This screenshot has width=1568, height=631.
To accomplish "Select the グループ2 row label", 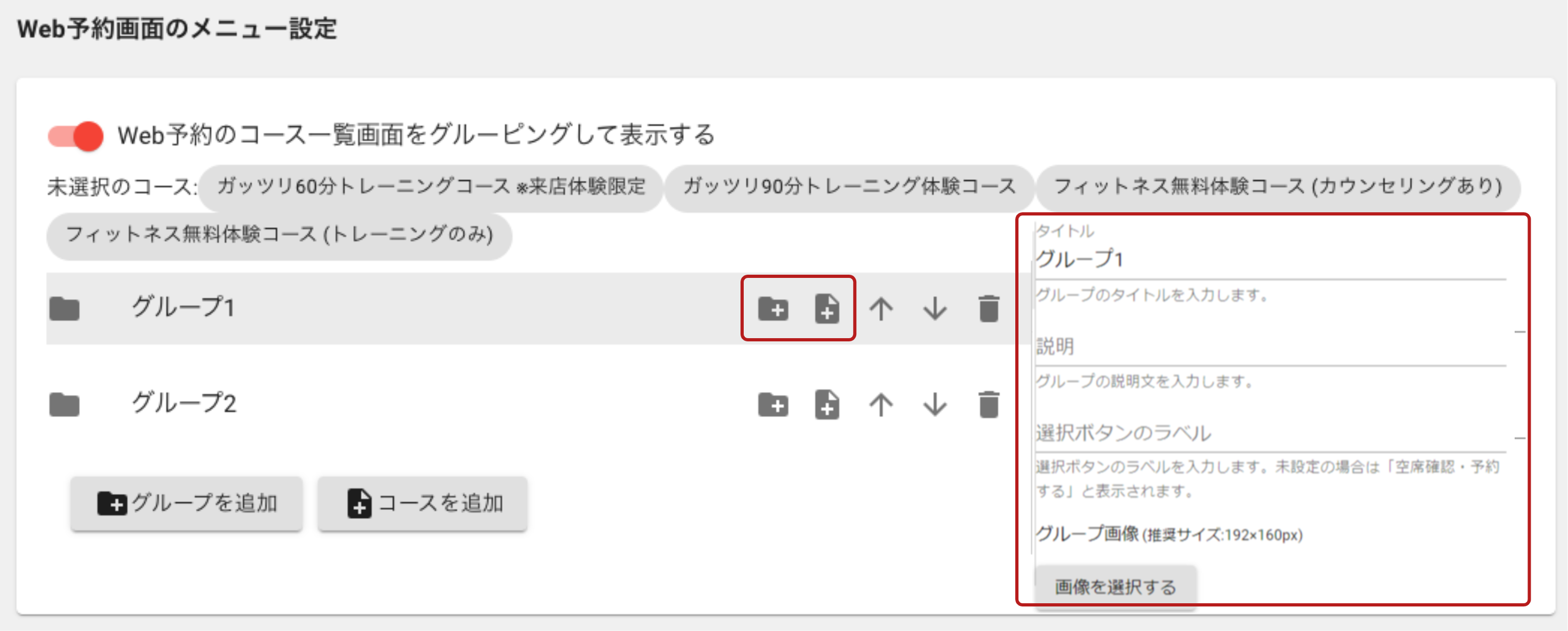I will (x=184, y=403).
